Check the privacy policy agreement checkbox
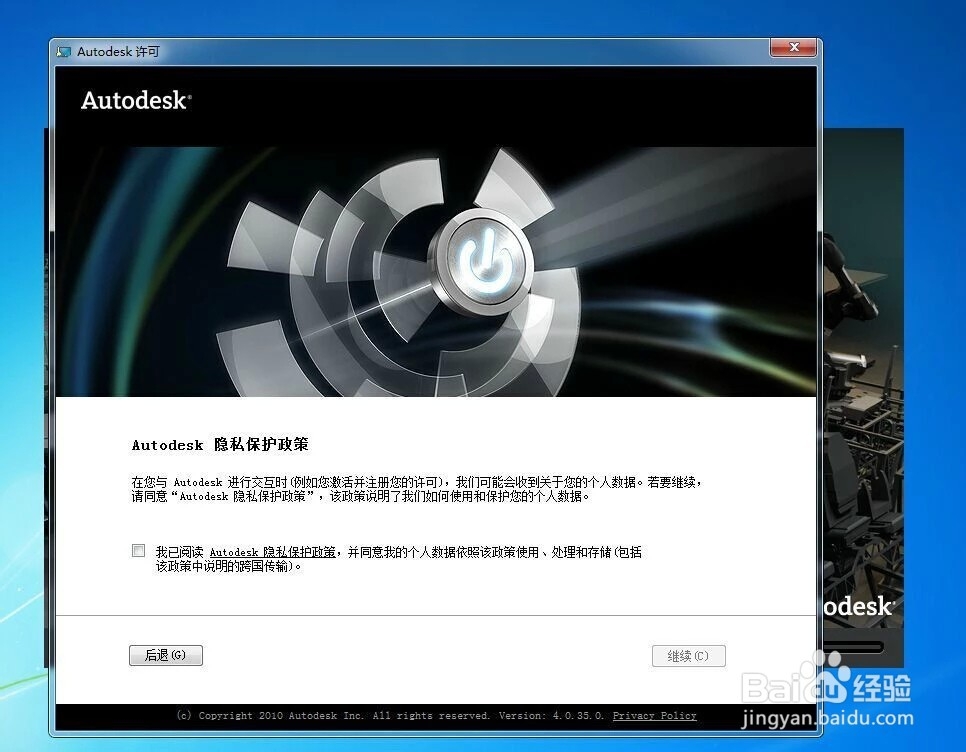Image resolution: width=966 pixels, height=752 pixels. pos(139,551)
